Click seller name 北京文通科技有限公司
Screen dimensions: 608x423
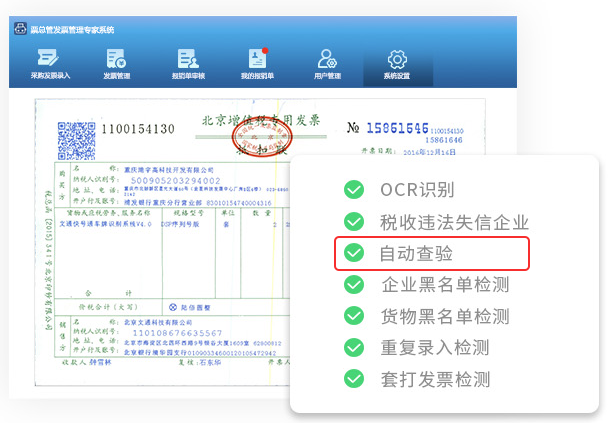[x=158, y=323]
